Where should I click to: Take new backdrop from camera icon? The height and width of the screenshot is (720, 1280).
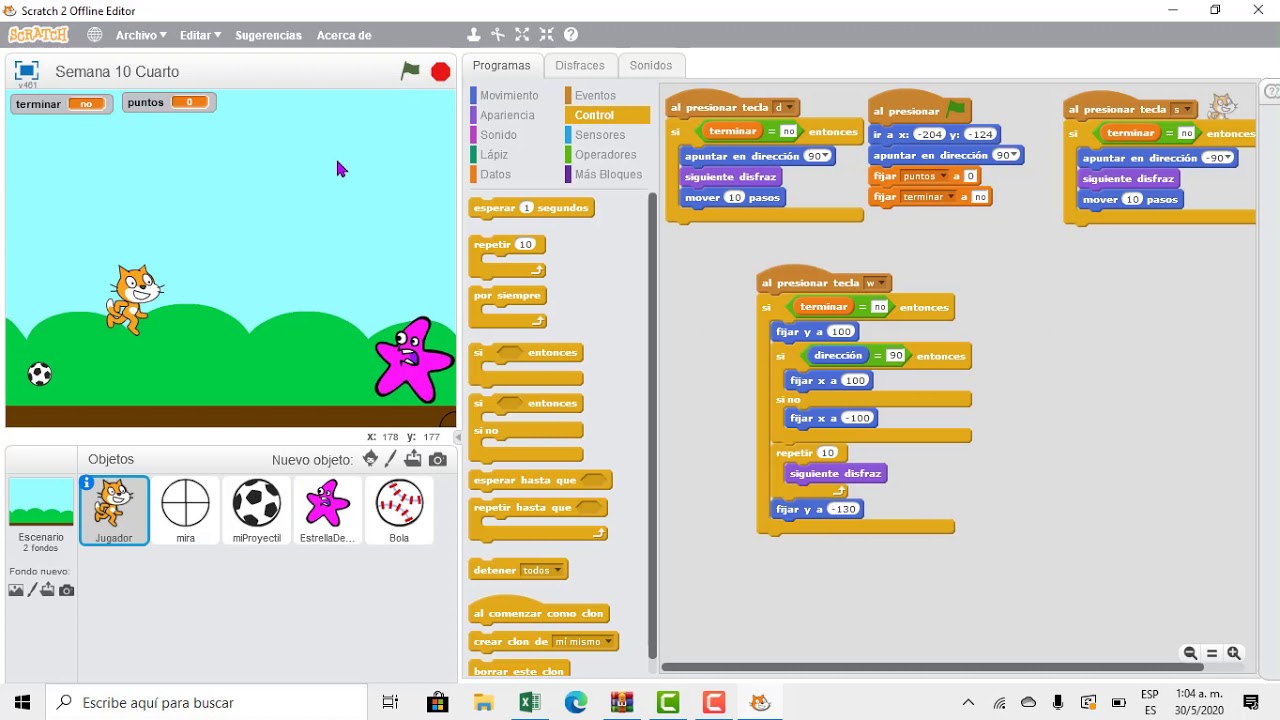(67, 590)
